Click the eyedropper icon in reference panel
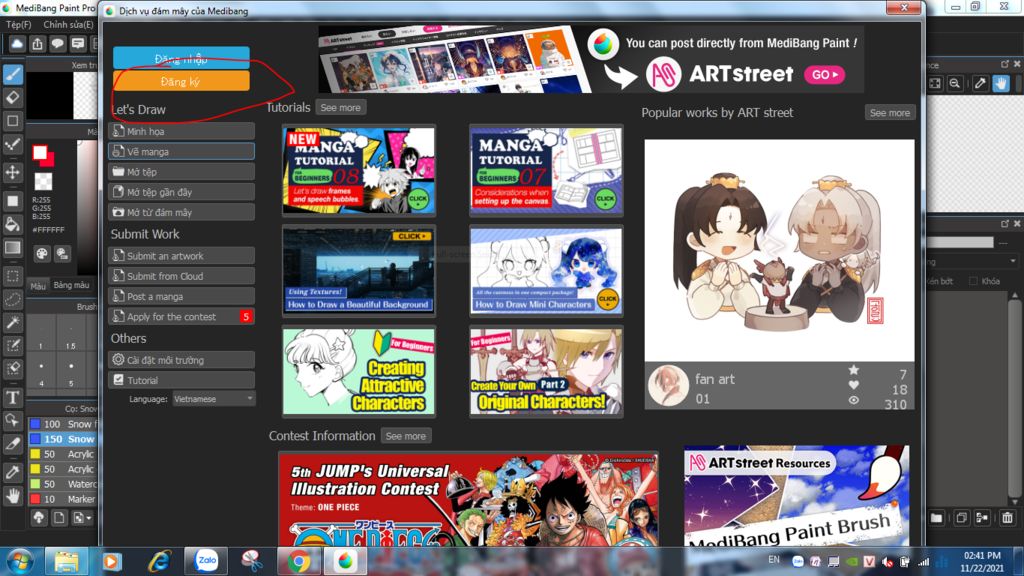1024x576 pixels. click(980, 83)
